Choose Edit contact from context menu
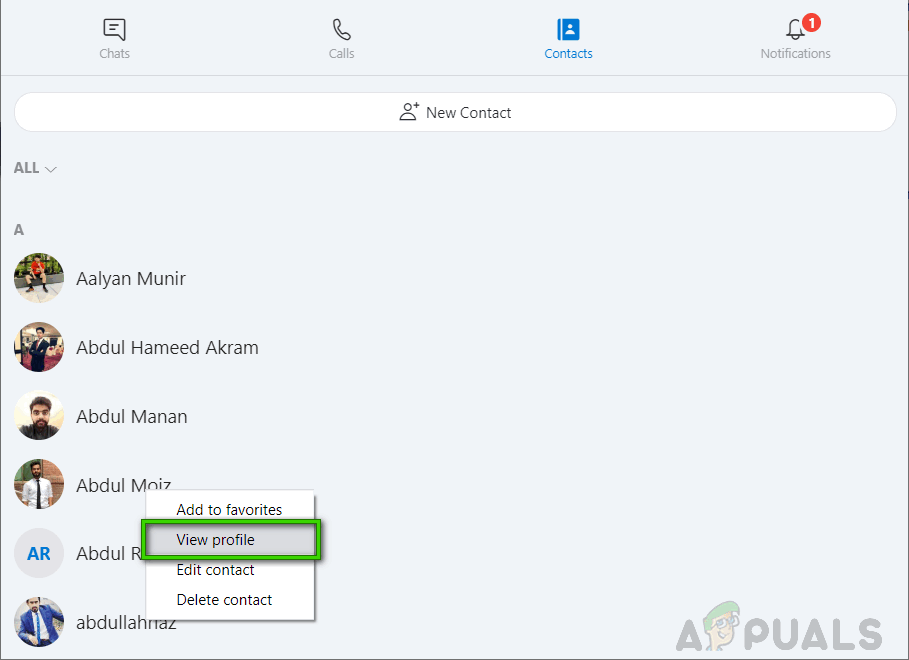 tap(215, 570)
